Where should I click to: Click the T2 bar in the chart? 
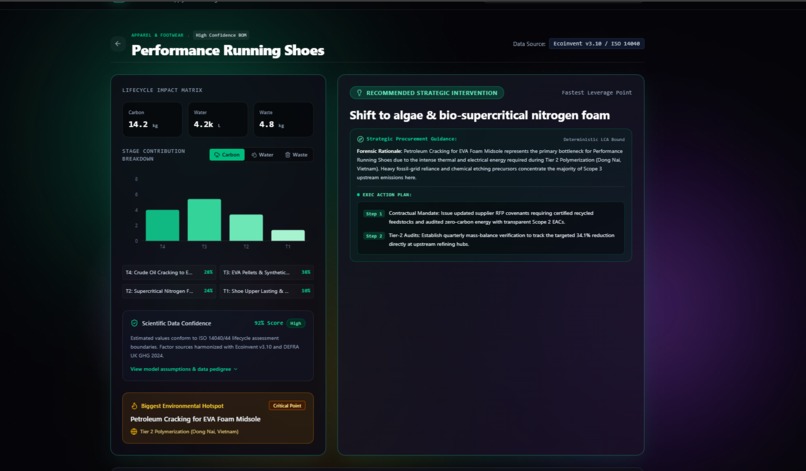pos(246,228)
